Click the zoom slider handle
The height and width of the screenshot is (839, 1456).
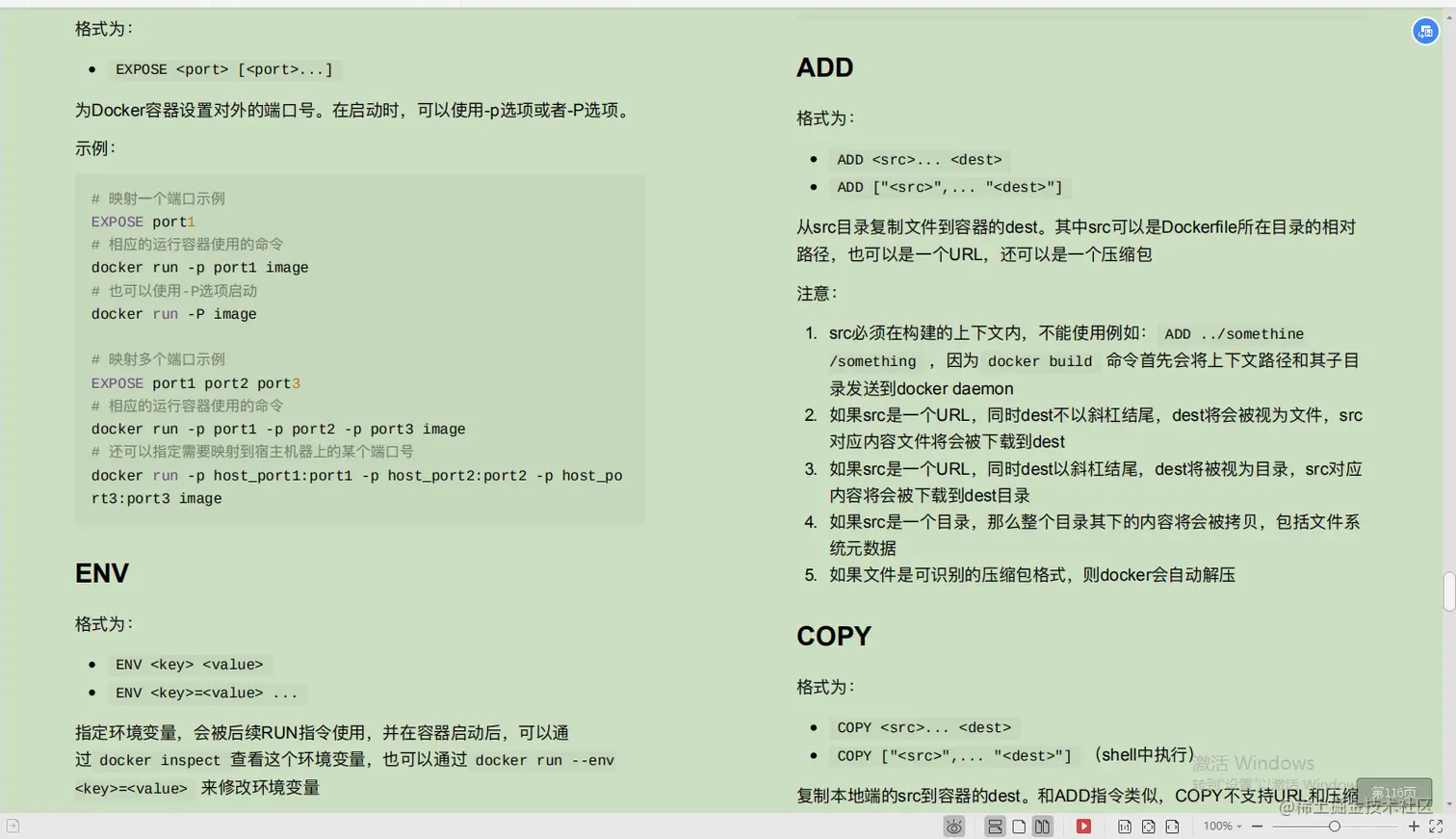[1337, 826]
